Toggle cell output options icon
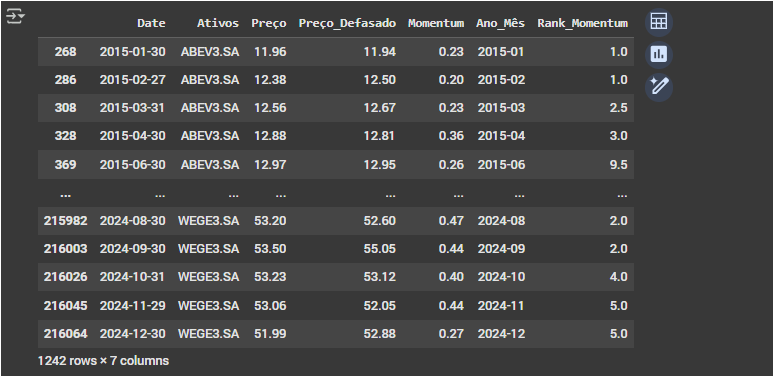Image resolution: width=774 pixels, height=377 pixels. coord(15,17)
